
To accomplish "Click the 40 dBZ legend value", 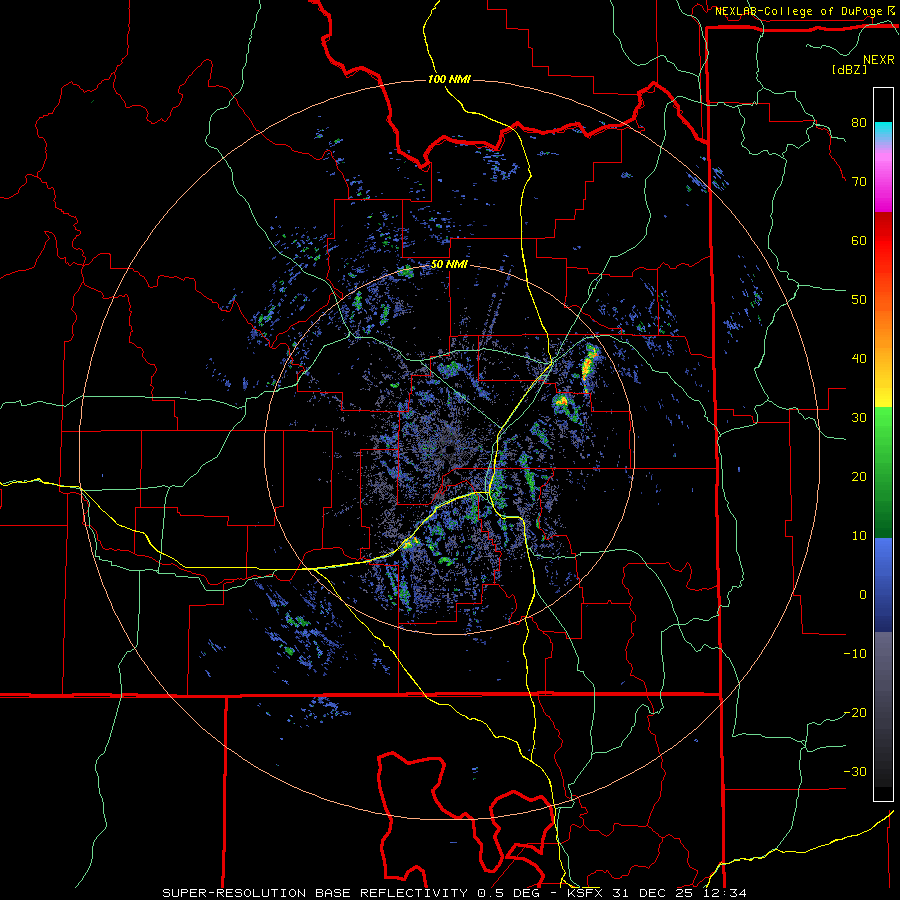I will 859,359.
